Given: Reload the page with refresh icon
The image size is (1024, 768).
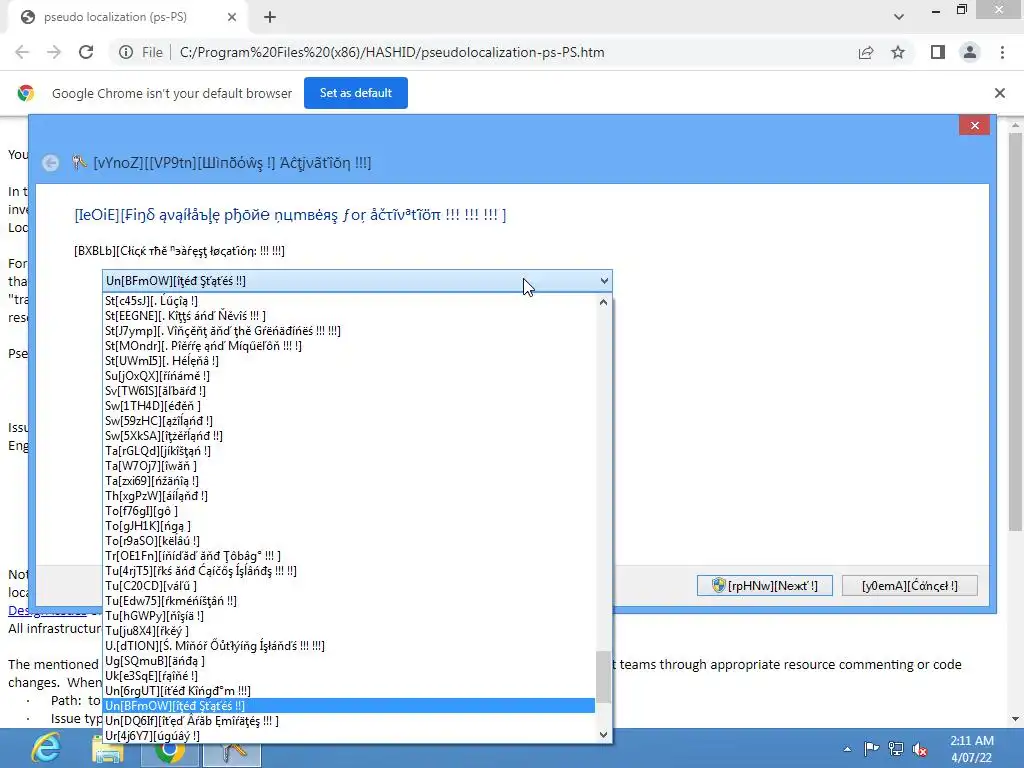Looking at the screenshot, I should [86, 52].
